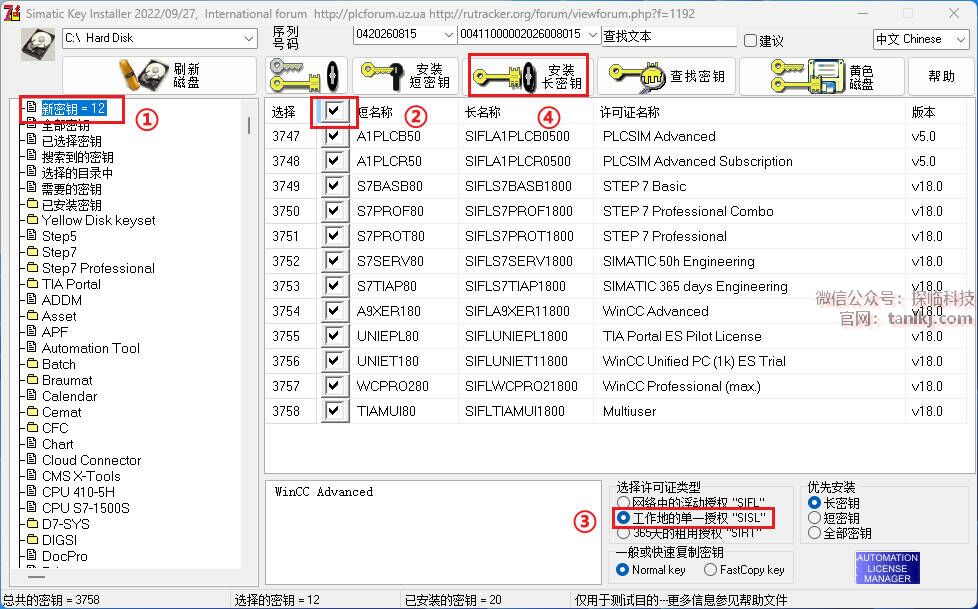Open the Step7 tree item
Viewport: 978px width, 609px height.
tap(59, 252)
